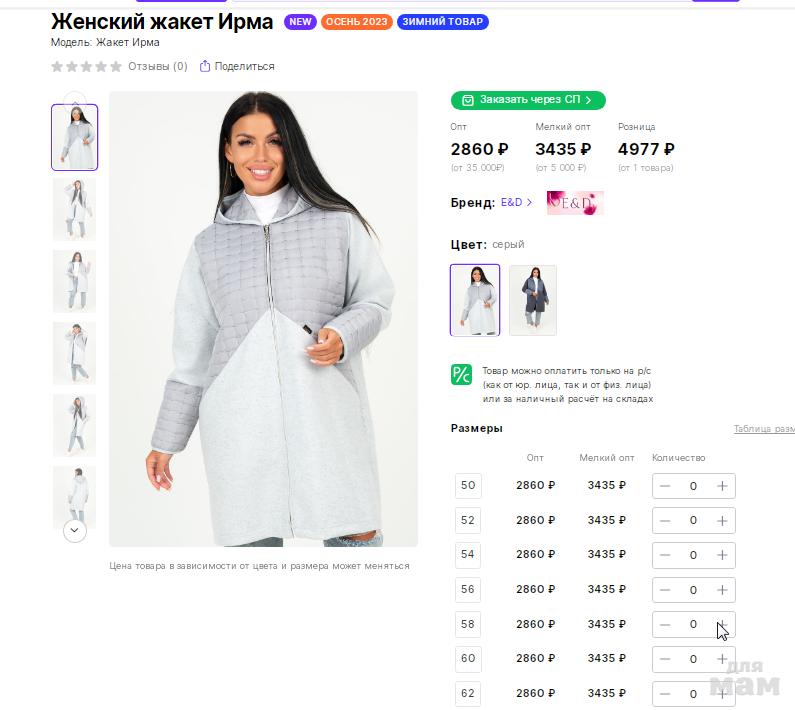Click the Share icon next to Поделиться
The image size is (795, 710).
(x=205, y=66)
